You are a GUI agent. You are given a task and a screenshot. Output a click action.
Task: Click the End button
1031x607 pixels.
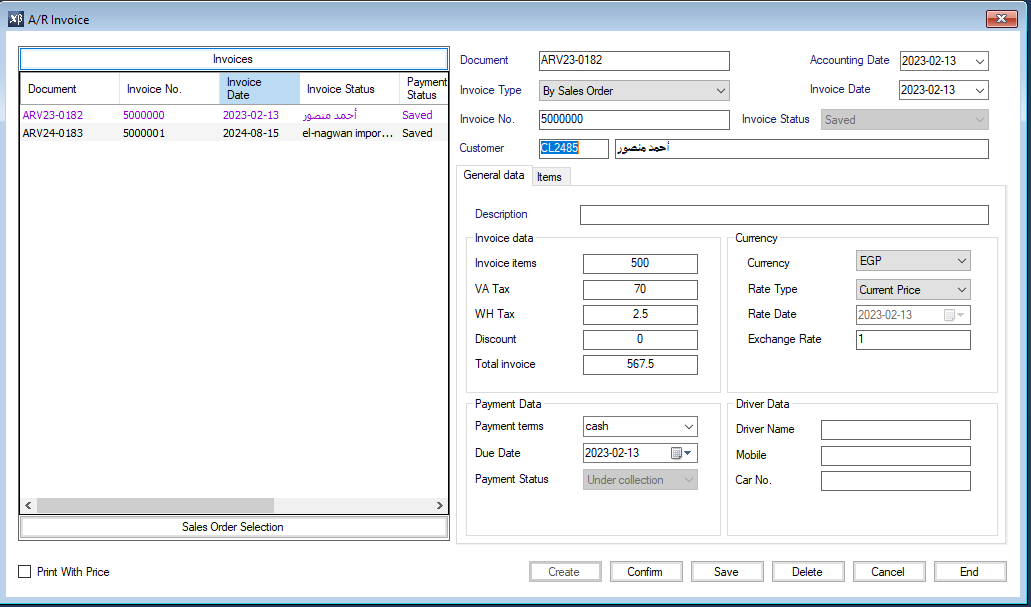(969, 571)
